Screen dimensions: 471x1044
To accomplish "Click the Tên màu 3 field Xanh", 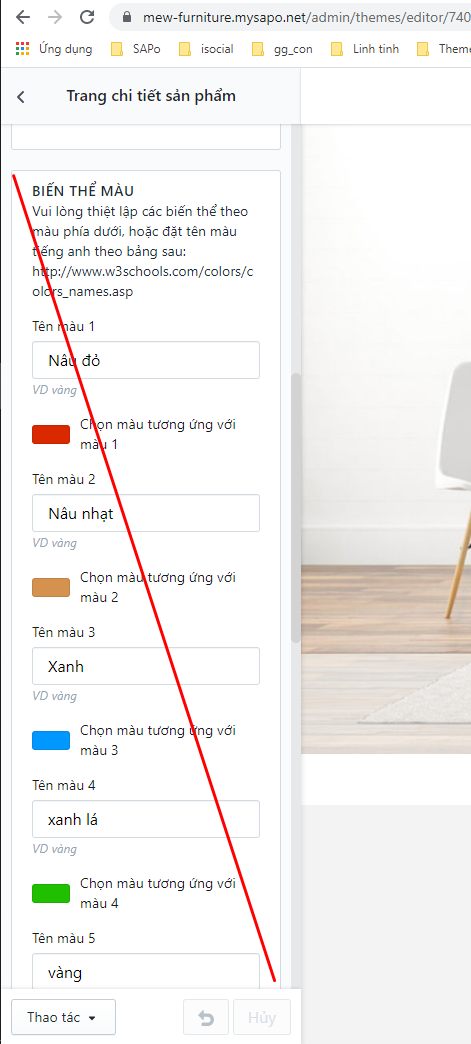I will [x=146, y=666].
